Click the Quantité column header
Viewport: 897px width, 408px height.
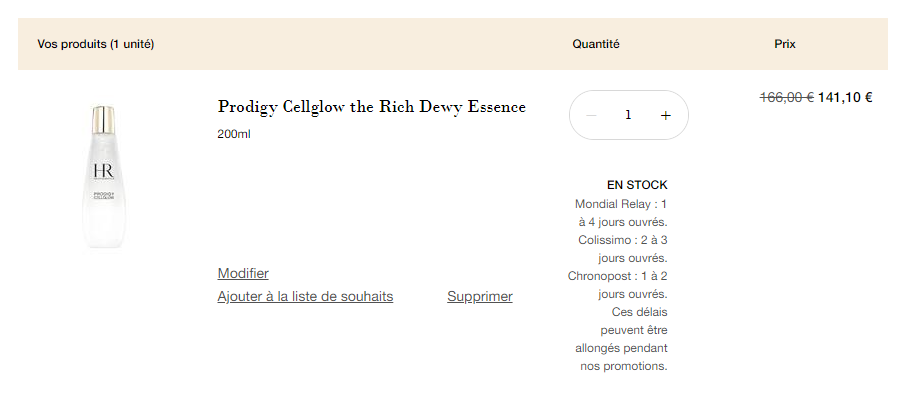click(596, 44)
